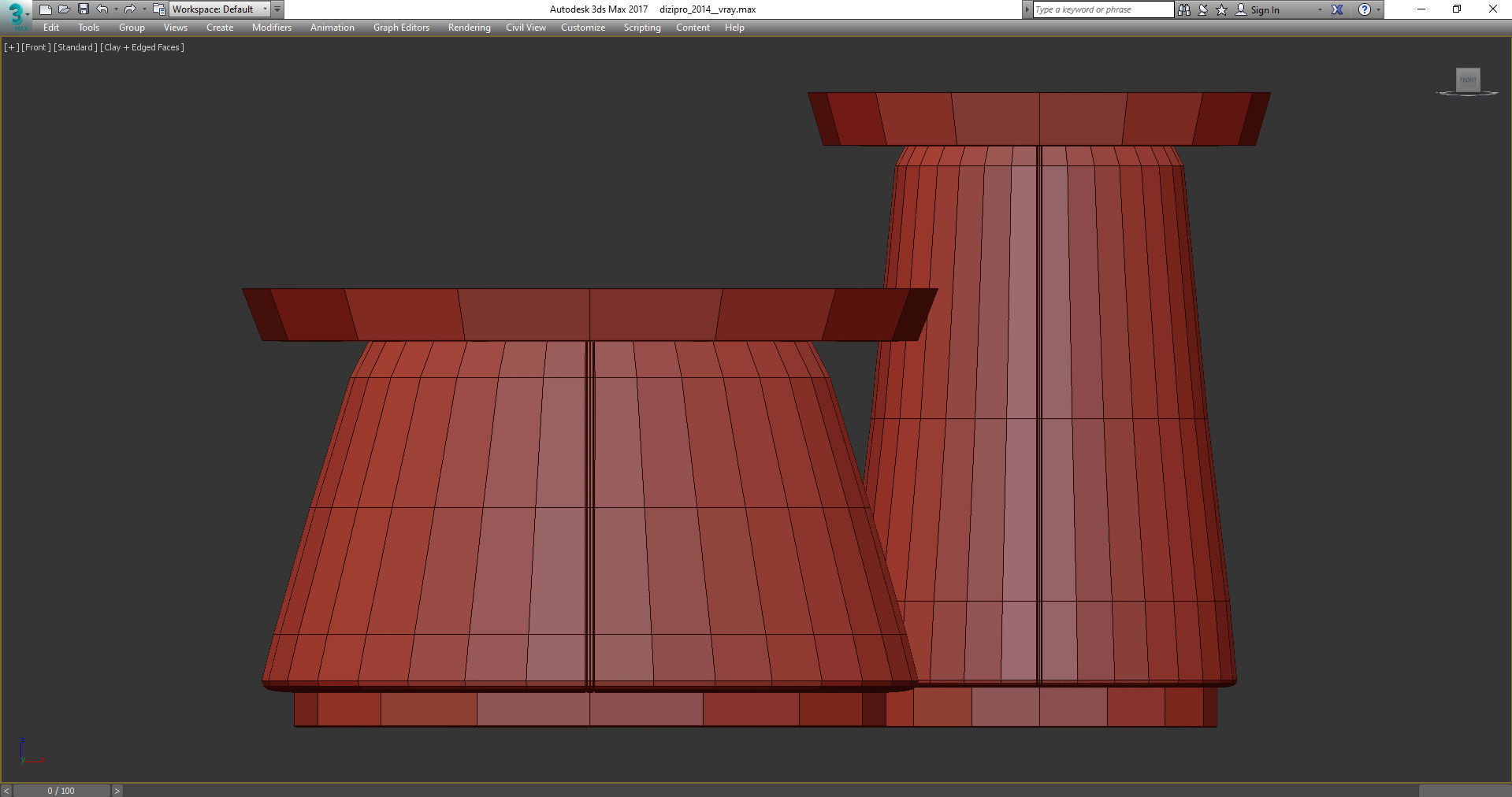This screenshot has width=1512, height=797.
Task: Open the 3ds Max application menu logo
Action: (x=16, y=15)
